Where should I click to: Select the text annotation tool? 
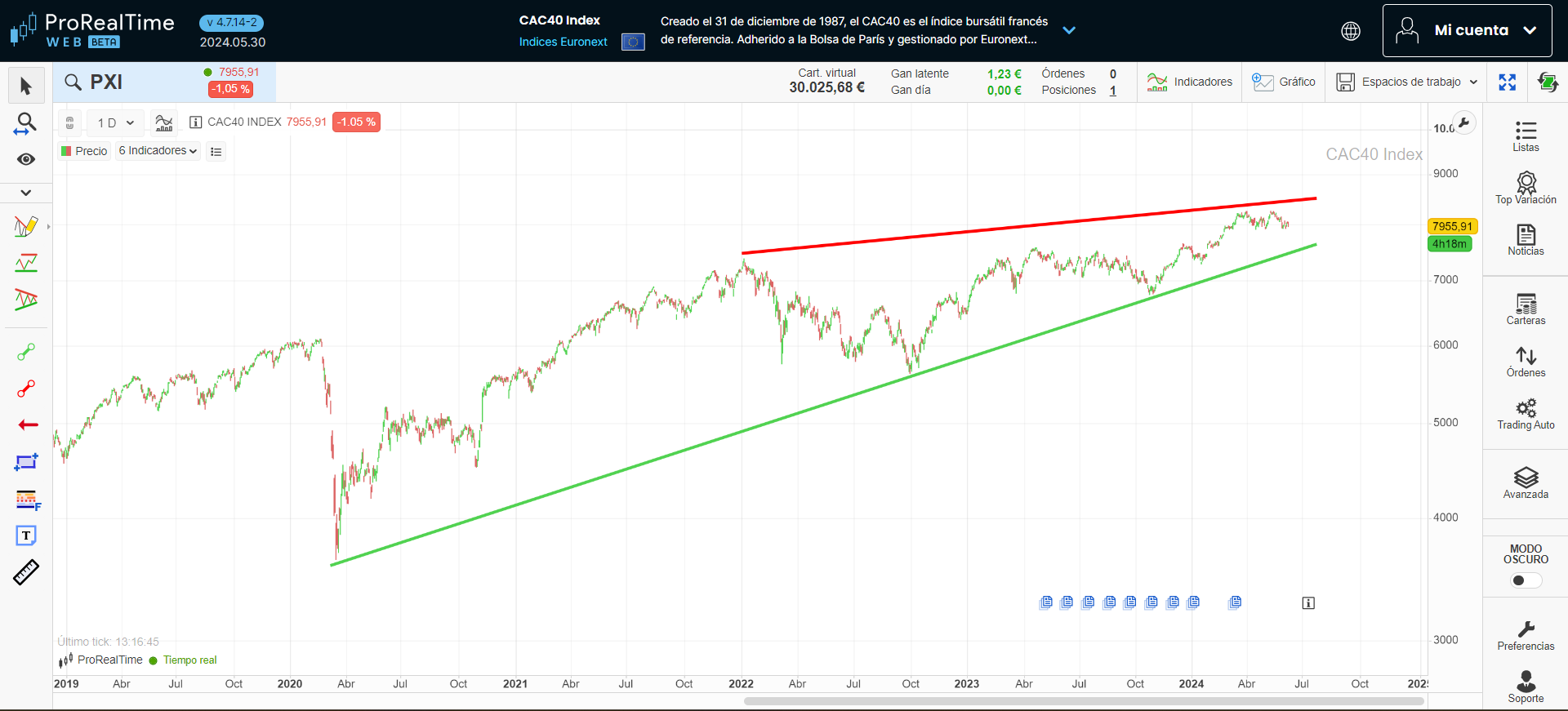point(26,535)
